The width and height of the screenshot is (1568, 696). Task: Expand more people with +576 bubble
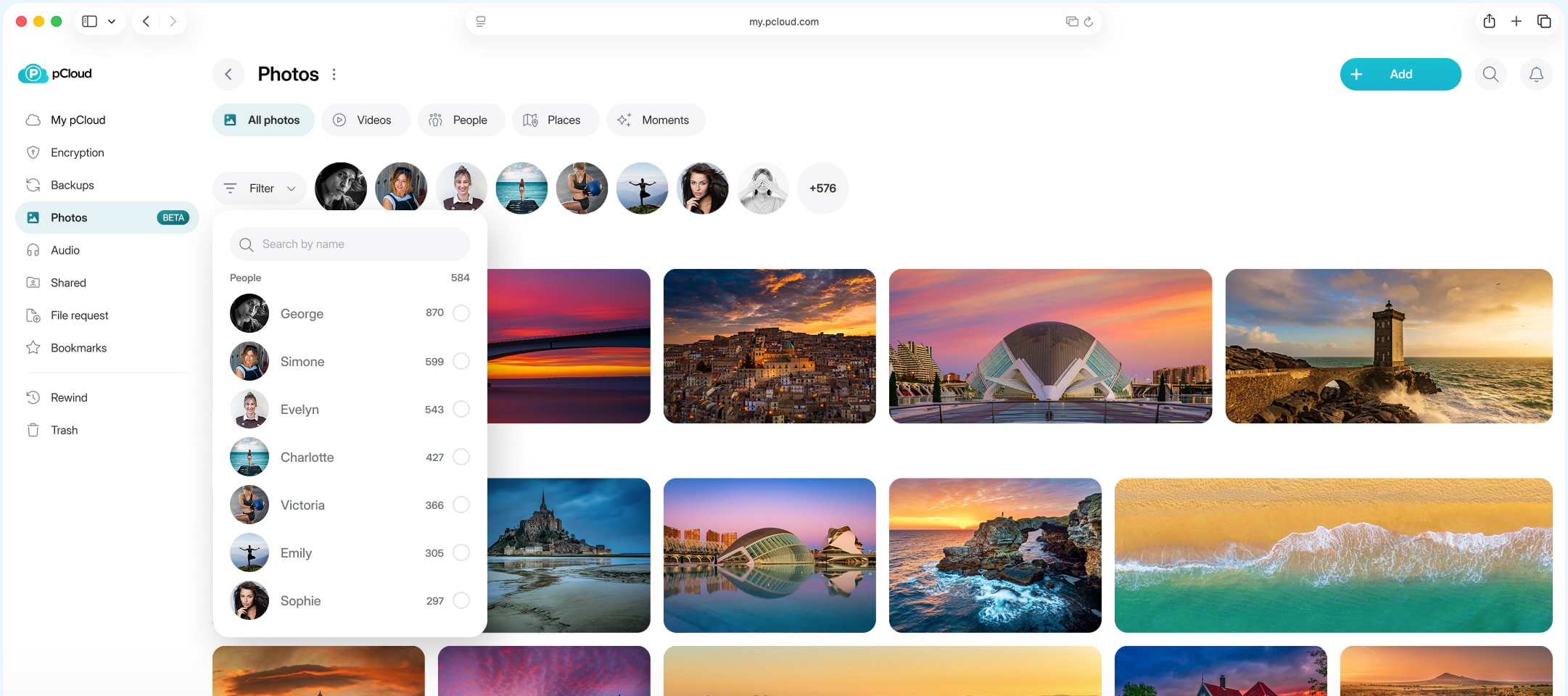(822, 188)
